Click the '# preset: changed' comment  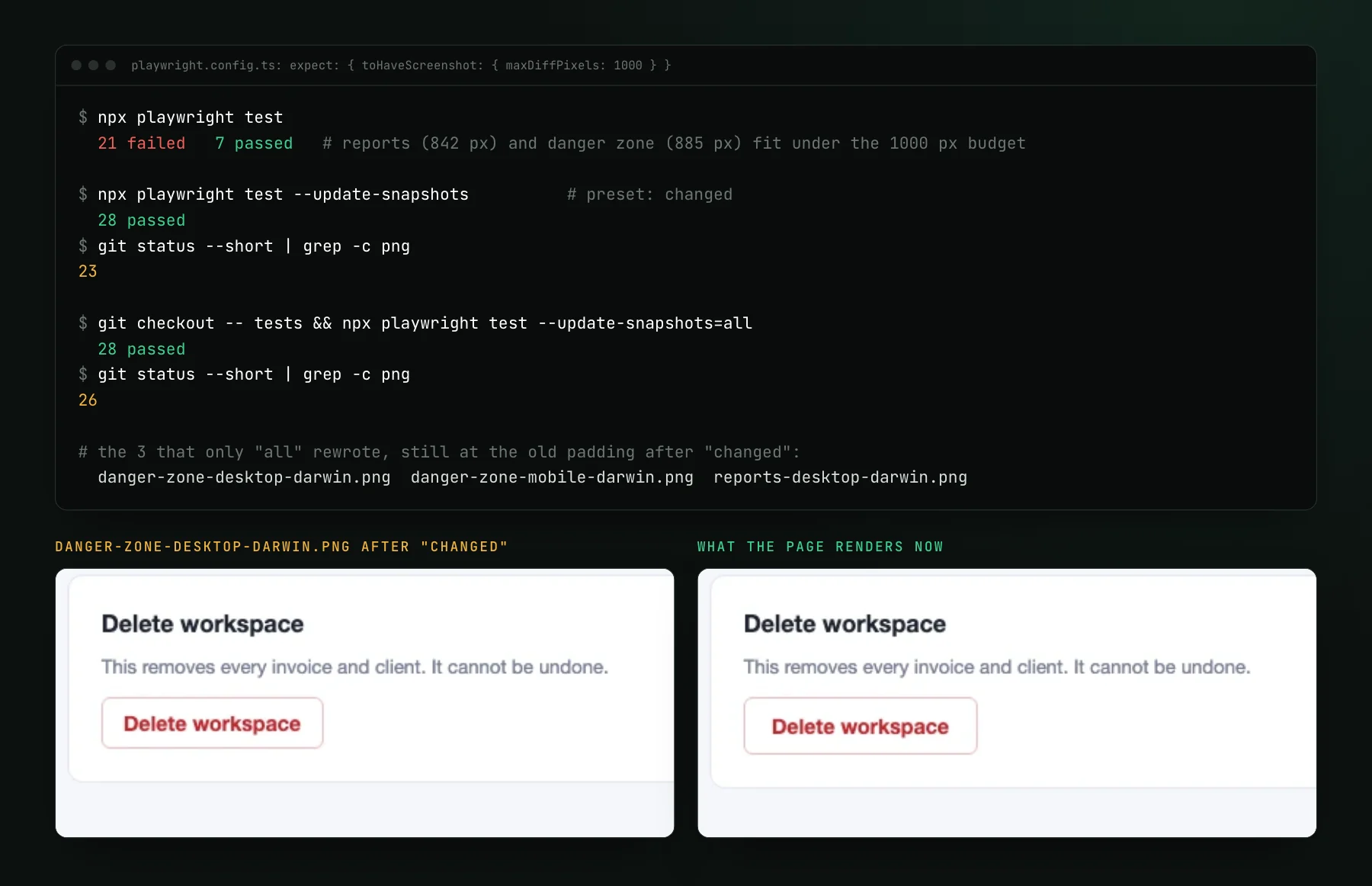click(x=649, y=194)
